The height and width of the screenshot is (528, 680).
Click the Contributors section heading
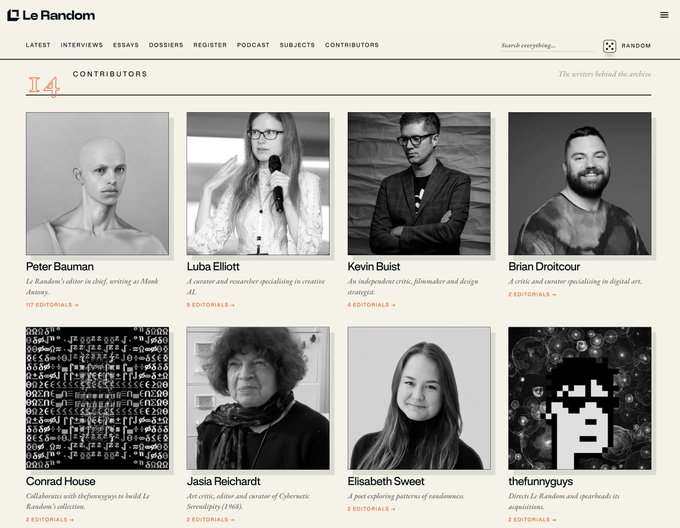(x=110, y=74)
